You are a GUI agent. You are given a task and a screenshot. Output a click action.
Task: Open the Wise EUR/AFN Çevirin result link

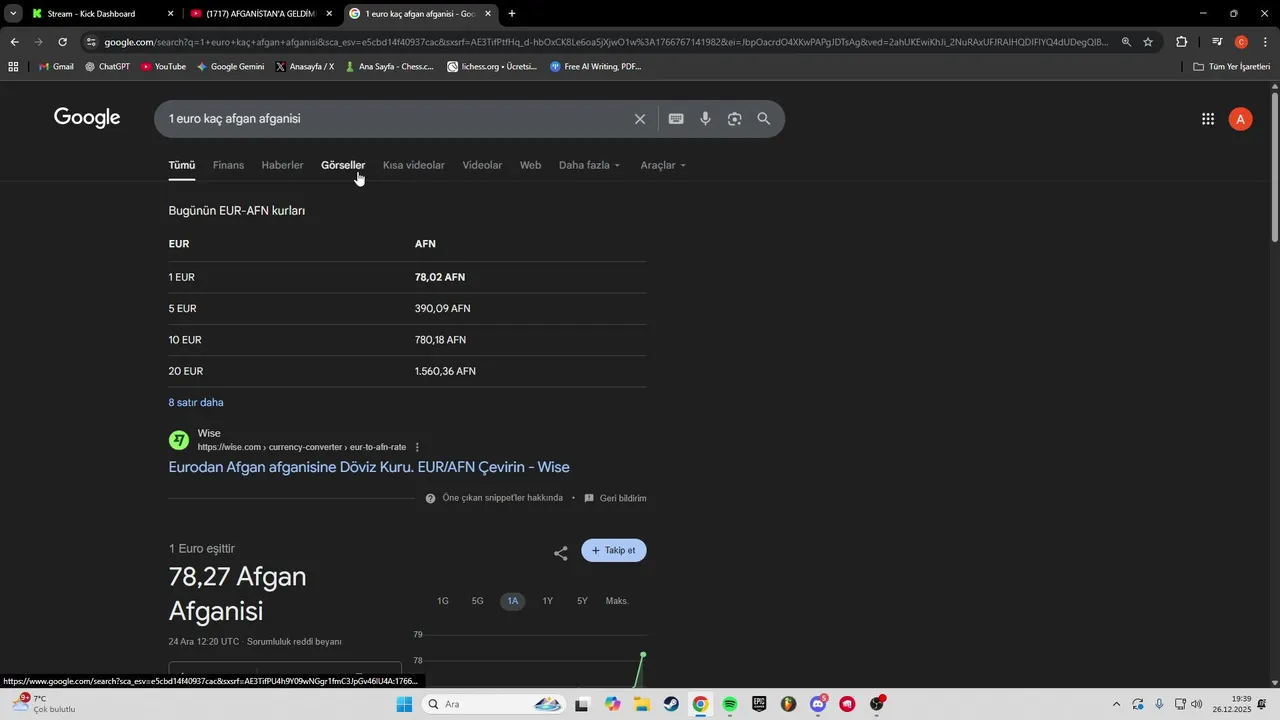(369, 467)
